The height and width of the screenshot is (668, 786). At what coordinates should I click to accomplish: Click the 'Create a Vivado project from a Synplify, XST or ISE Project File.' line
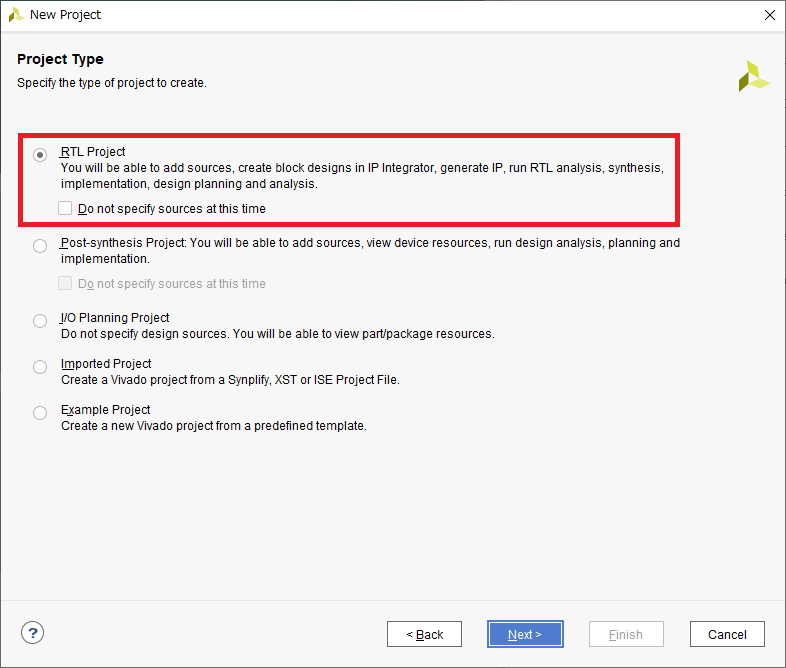point(230,380)
